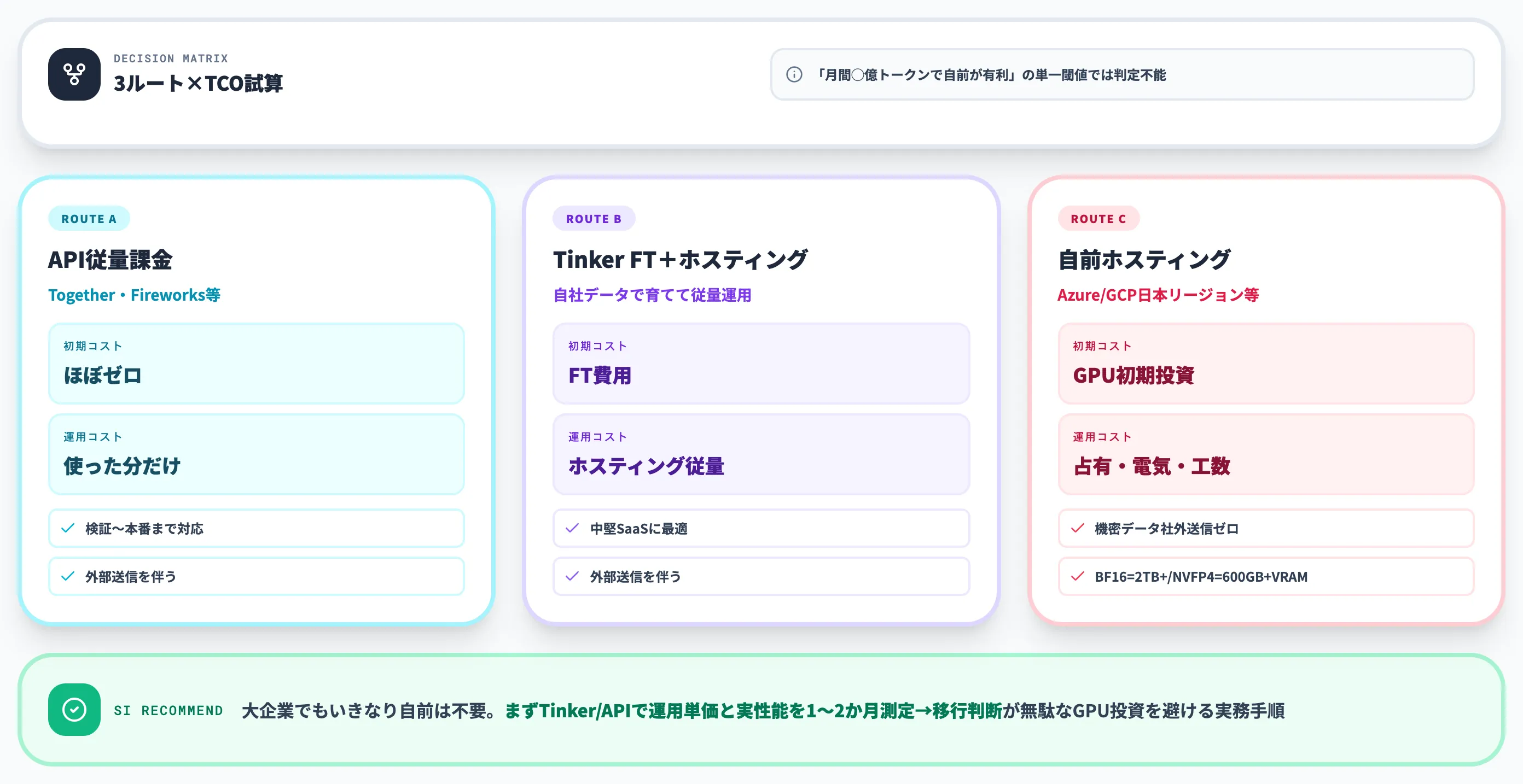Click the green checkmark SI Recommend icon

pyautogui.click(x=74, y=710)
